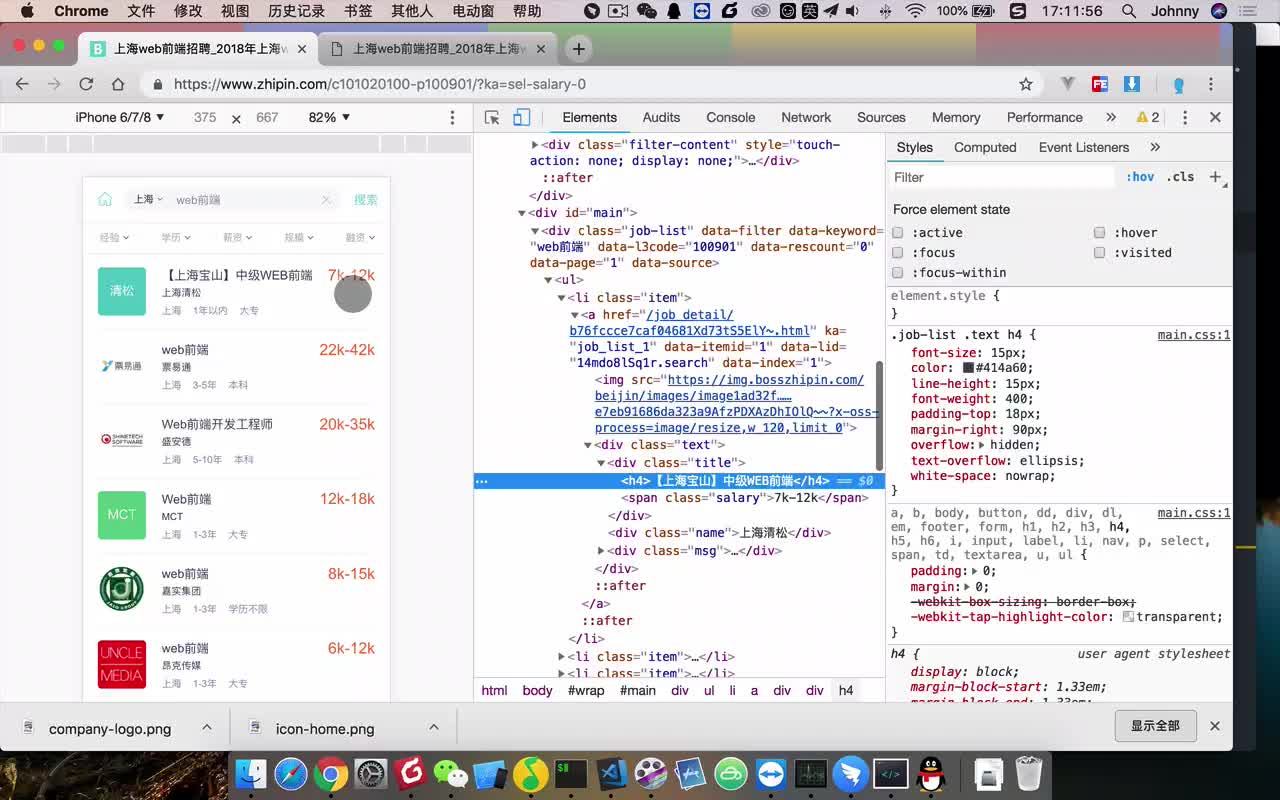Switch to the Network tab

click(806, 117)
